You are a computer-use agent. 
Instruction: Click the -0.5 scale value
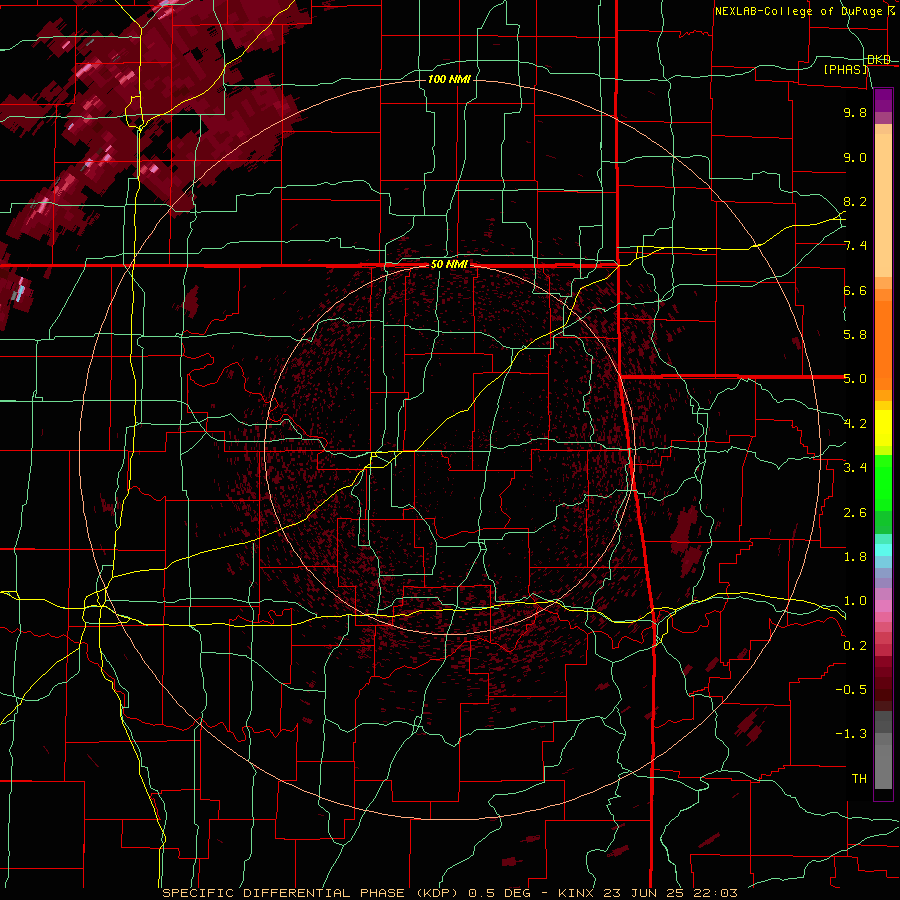[851, 690]
